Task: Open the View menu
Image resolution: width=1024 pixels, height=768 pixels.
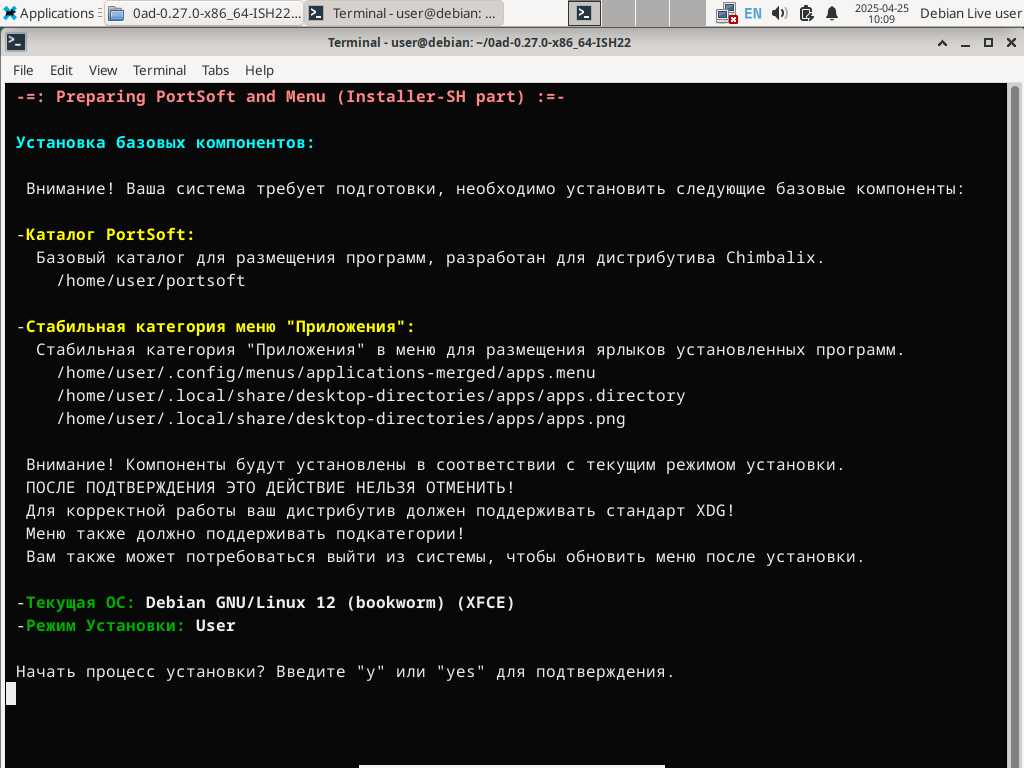Action: [103, 71]
